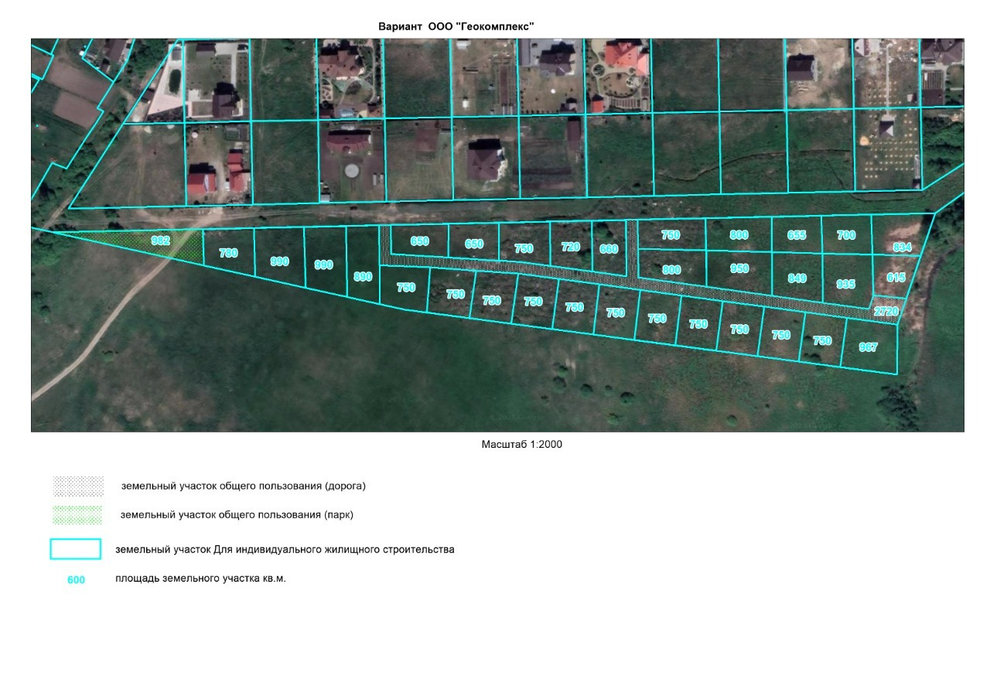Select the plot labeled 780
The image size is (990, 700).
228,254
